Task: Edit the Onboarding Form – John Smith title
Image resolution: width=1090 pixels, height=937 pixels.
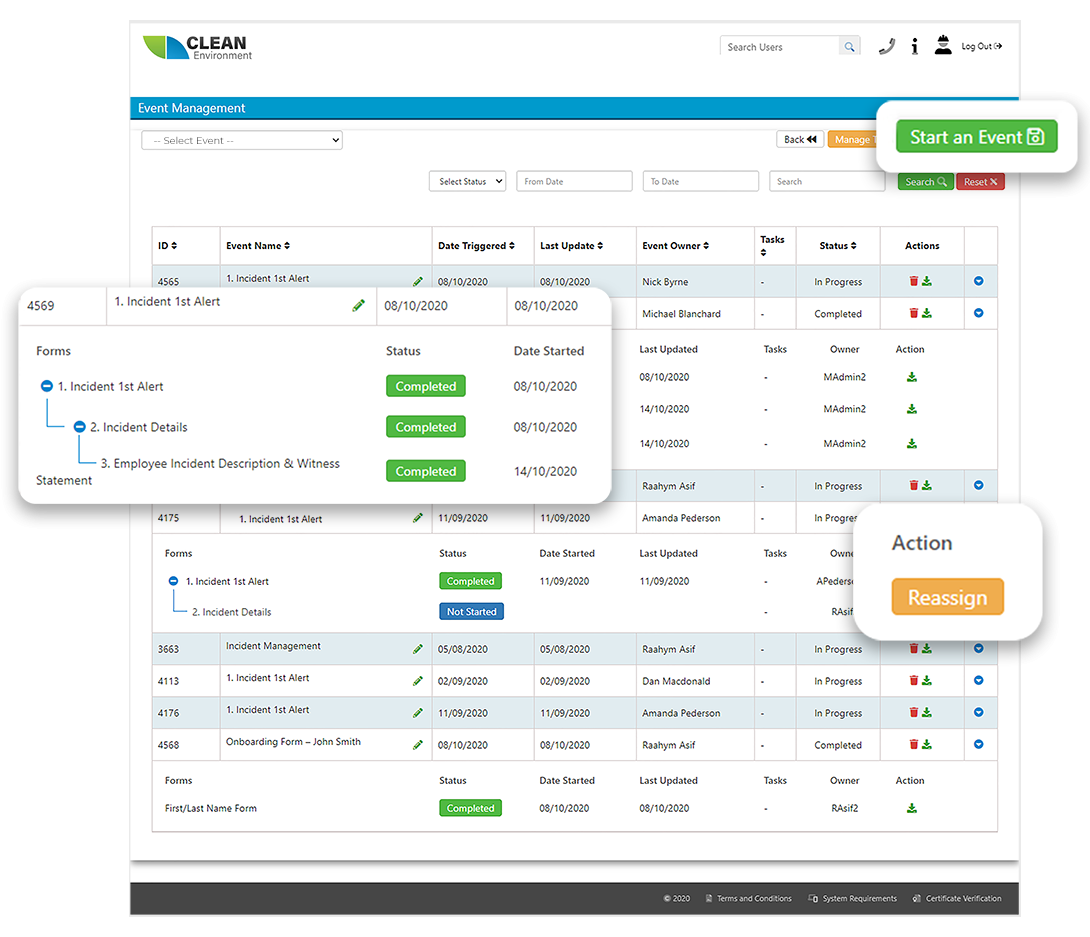Action: (417, 745)
